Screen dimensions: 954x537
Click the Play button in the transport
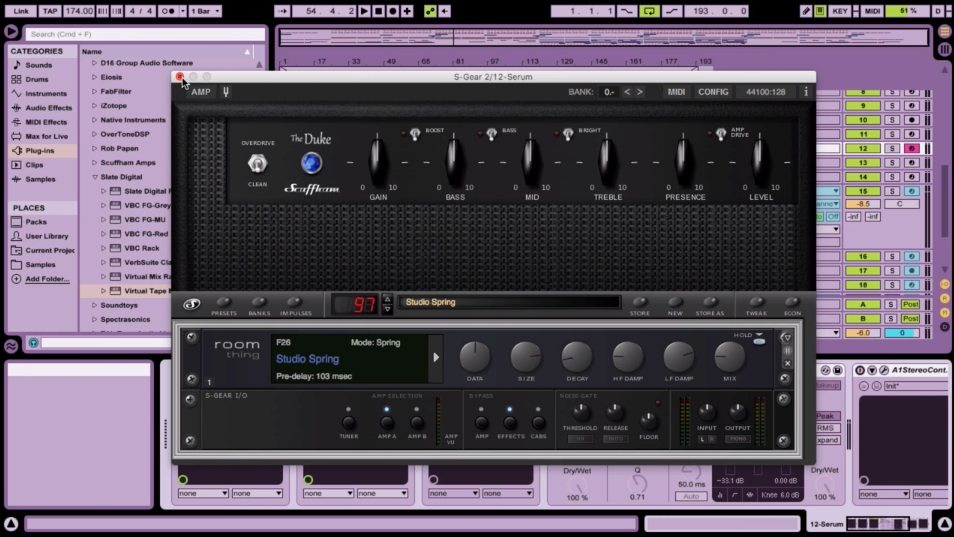(x=364, y=11)
